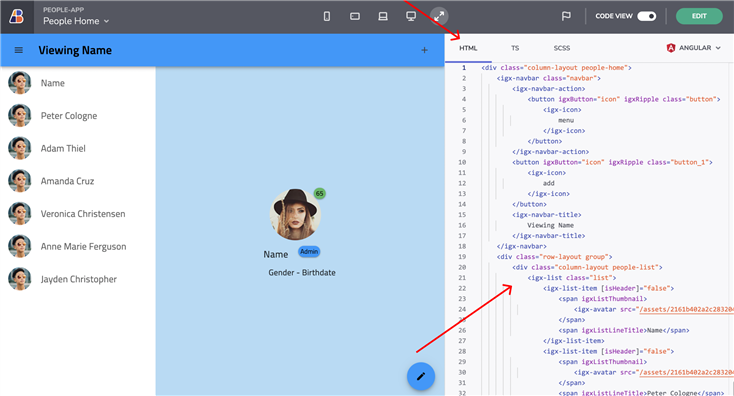Image resolution: width=734 pixels, height=396 pixels.
Task: Select Peter Cologne in people list
Action: tap(78, 116)
